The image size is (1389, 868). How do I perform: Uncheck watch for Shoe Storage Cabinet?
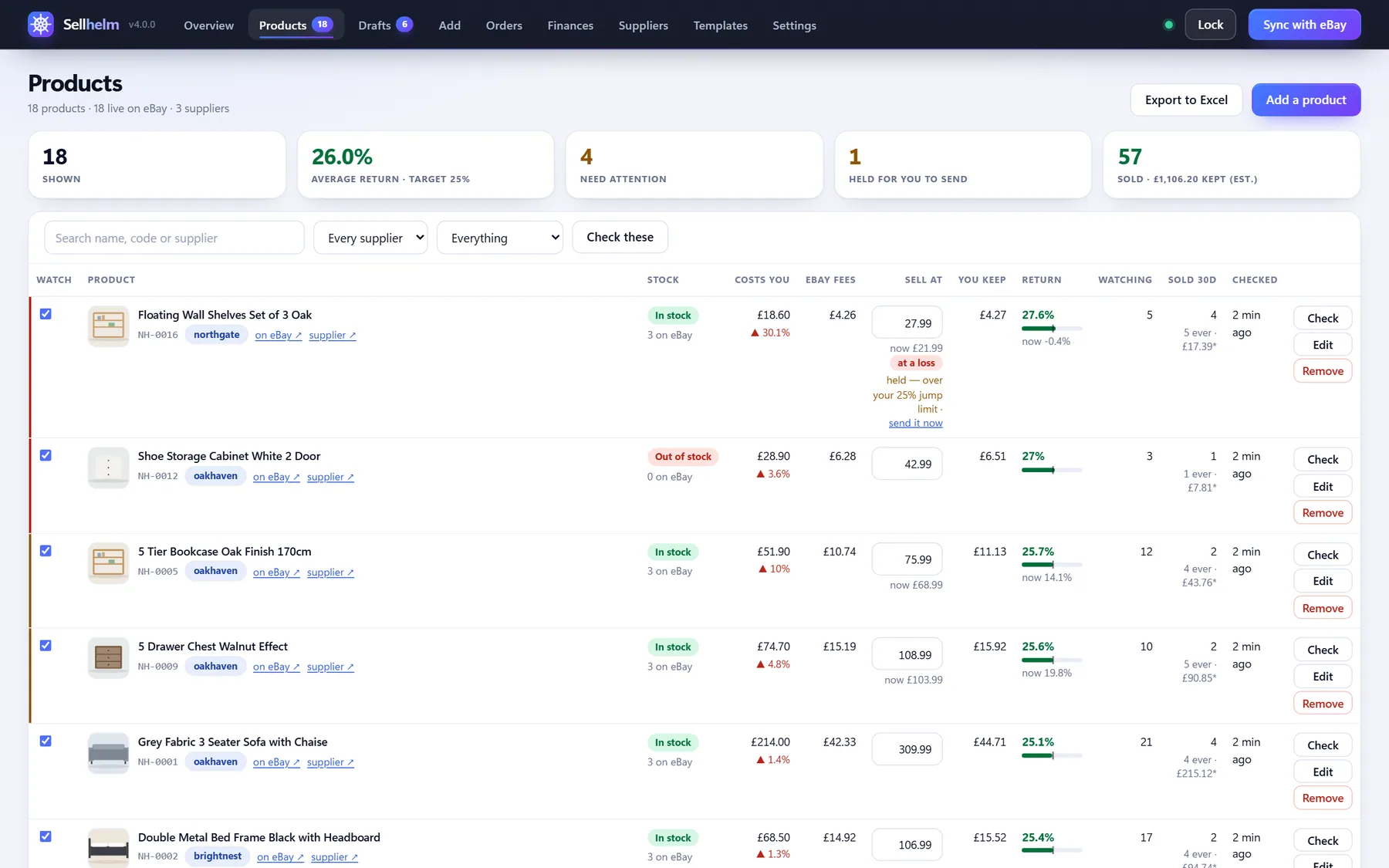(x=46, y=455)
